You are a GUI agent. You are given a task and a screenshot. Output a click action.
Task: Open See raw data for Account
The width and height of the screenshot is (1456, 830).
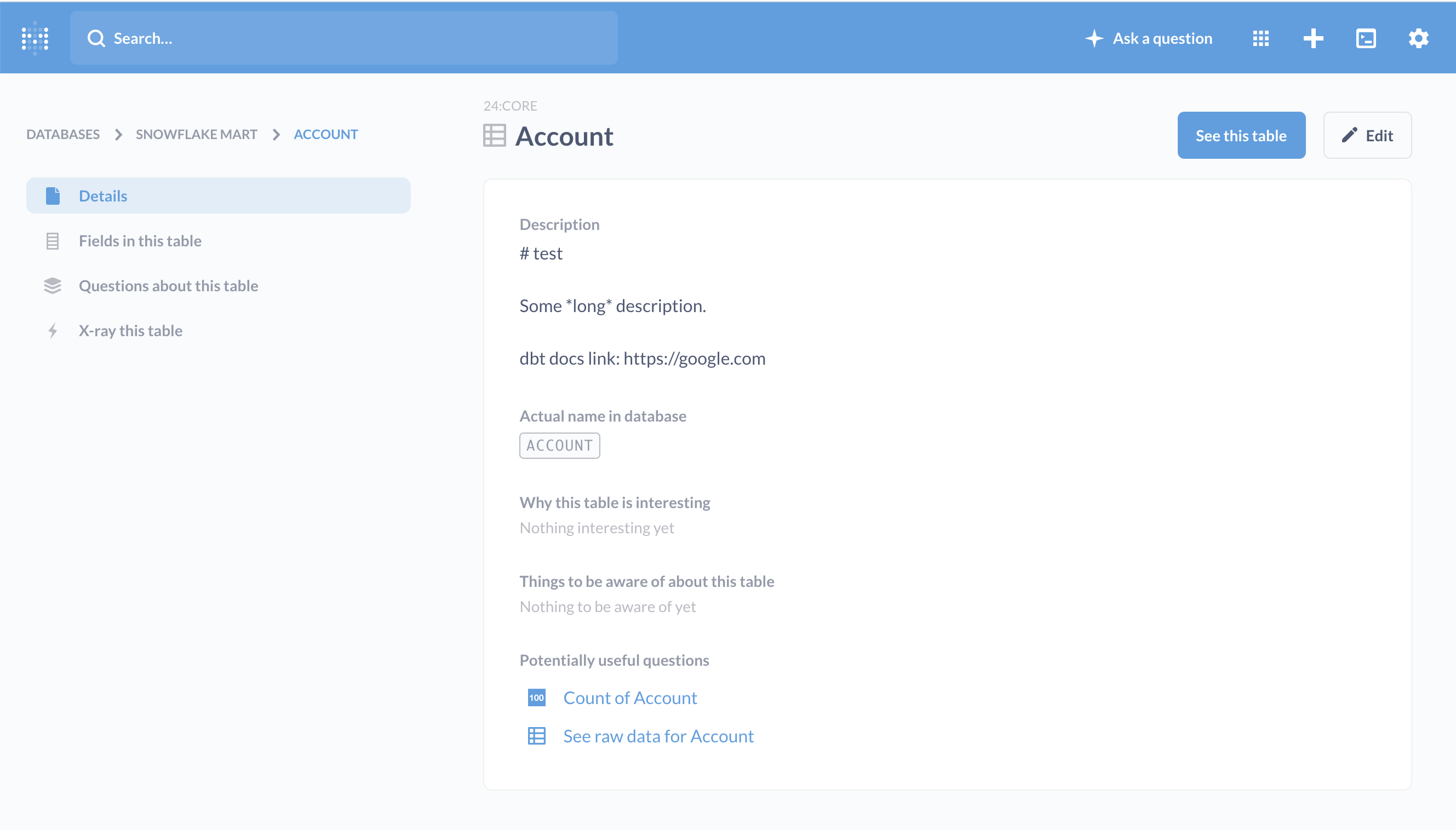[x=658, y=735]
